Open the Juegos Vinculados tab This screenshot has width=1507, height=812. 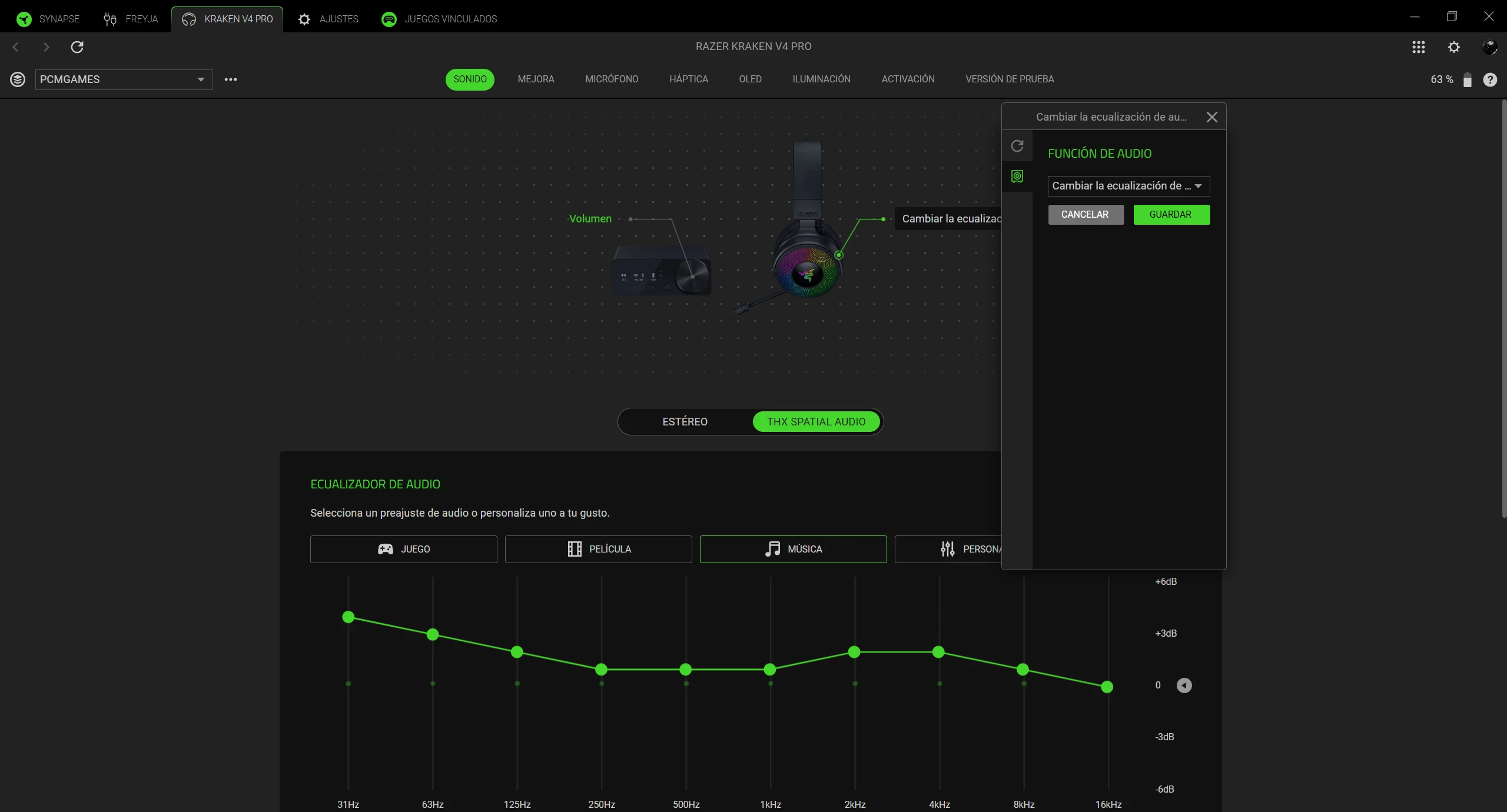tap(439, 19)
